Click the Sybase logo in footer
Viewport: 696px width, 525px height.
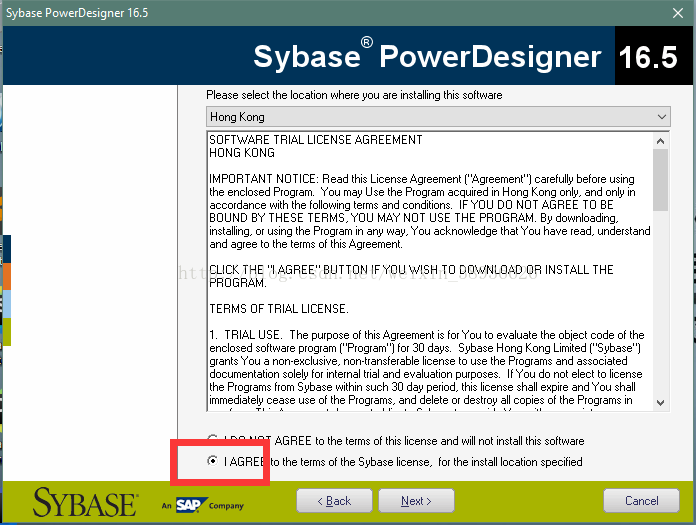[85, 502]
